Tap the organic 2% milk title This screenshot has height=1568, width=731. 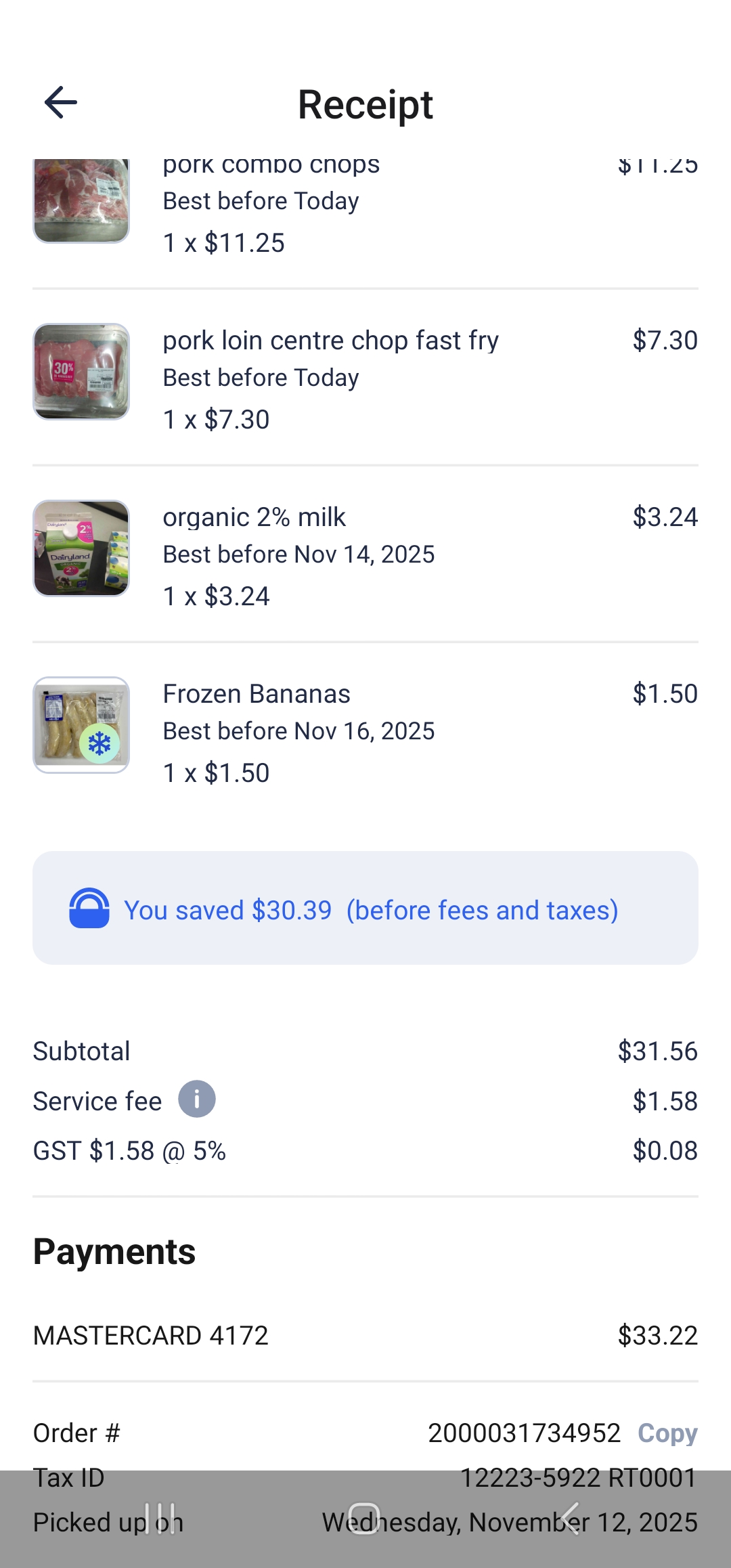(254, 517)
